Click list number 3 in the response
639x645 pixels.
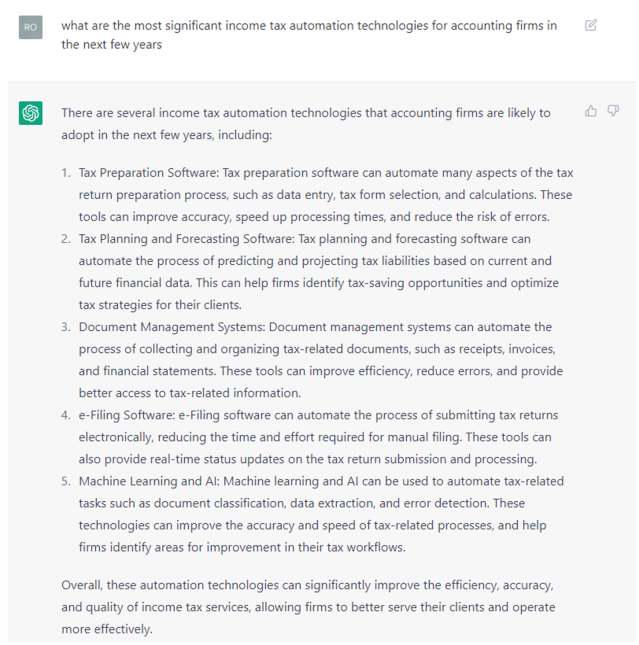click(65, 327)
